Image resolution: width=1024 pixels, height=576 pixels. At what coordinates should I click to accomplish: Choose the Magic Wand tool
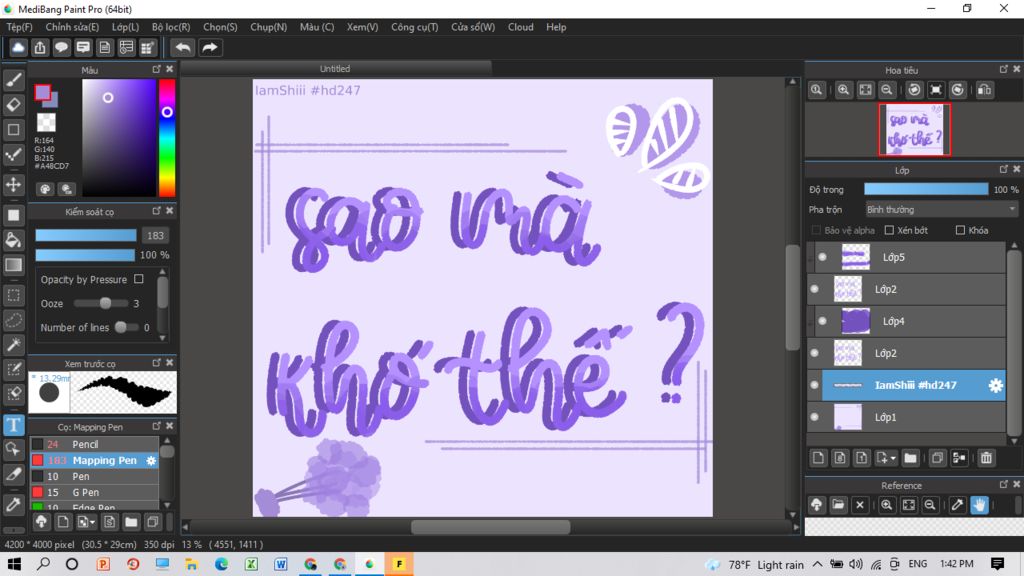tap(14, 345)
